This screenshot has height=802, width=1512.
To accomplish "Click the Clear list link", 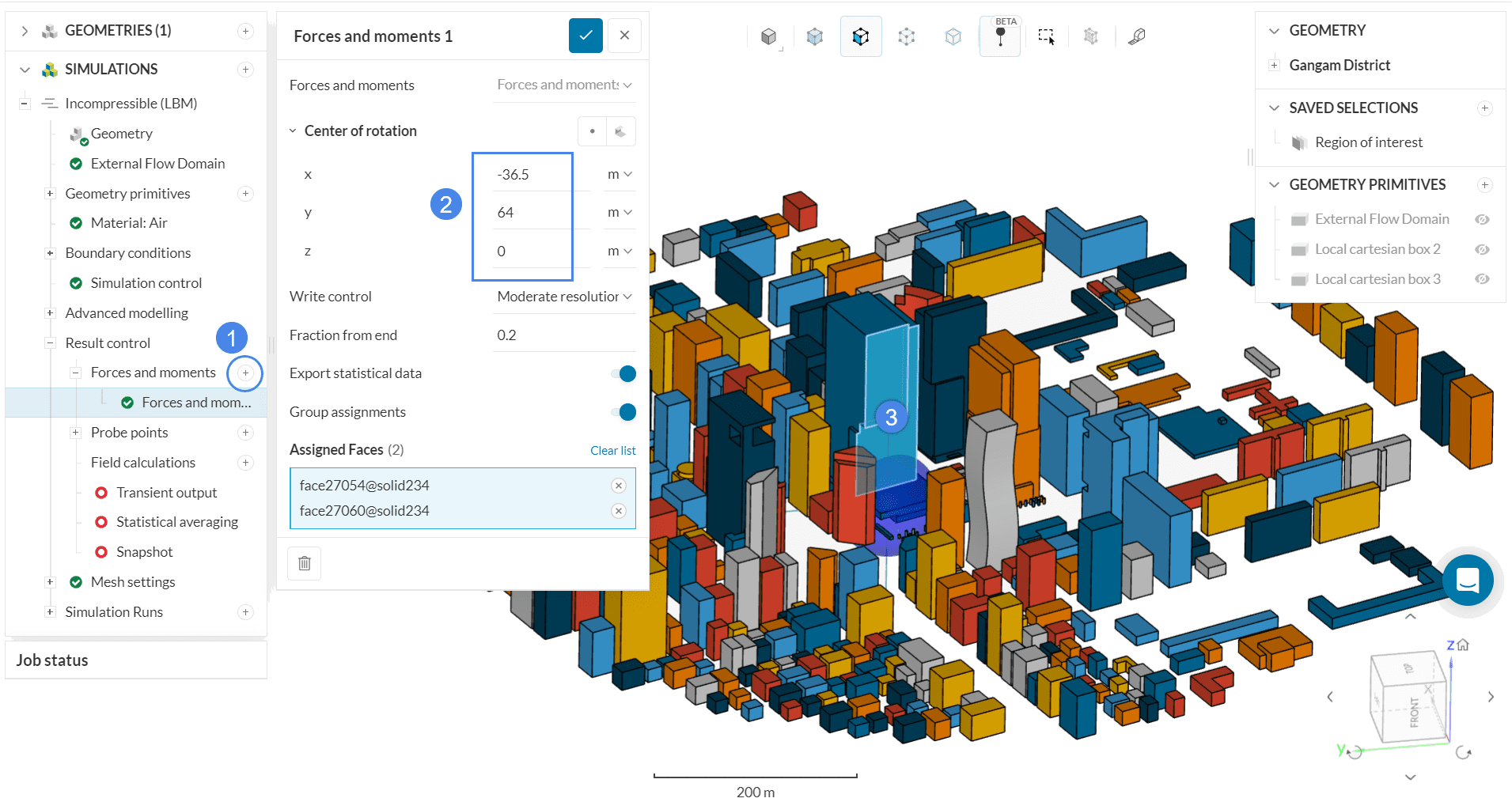I will click(612, 451).
